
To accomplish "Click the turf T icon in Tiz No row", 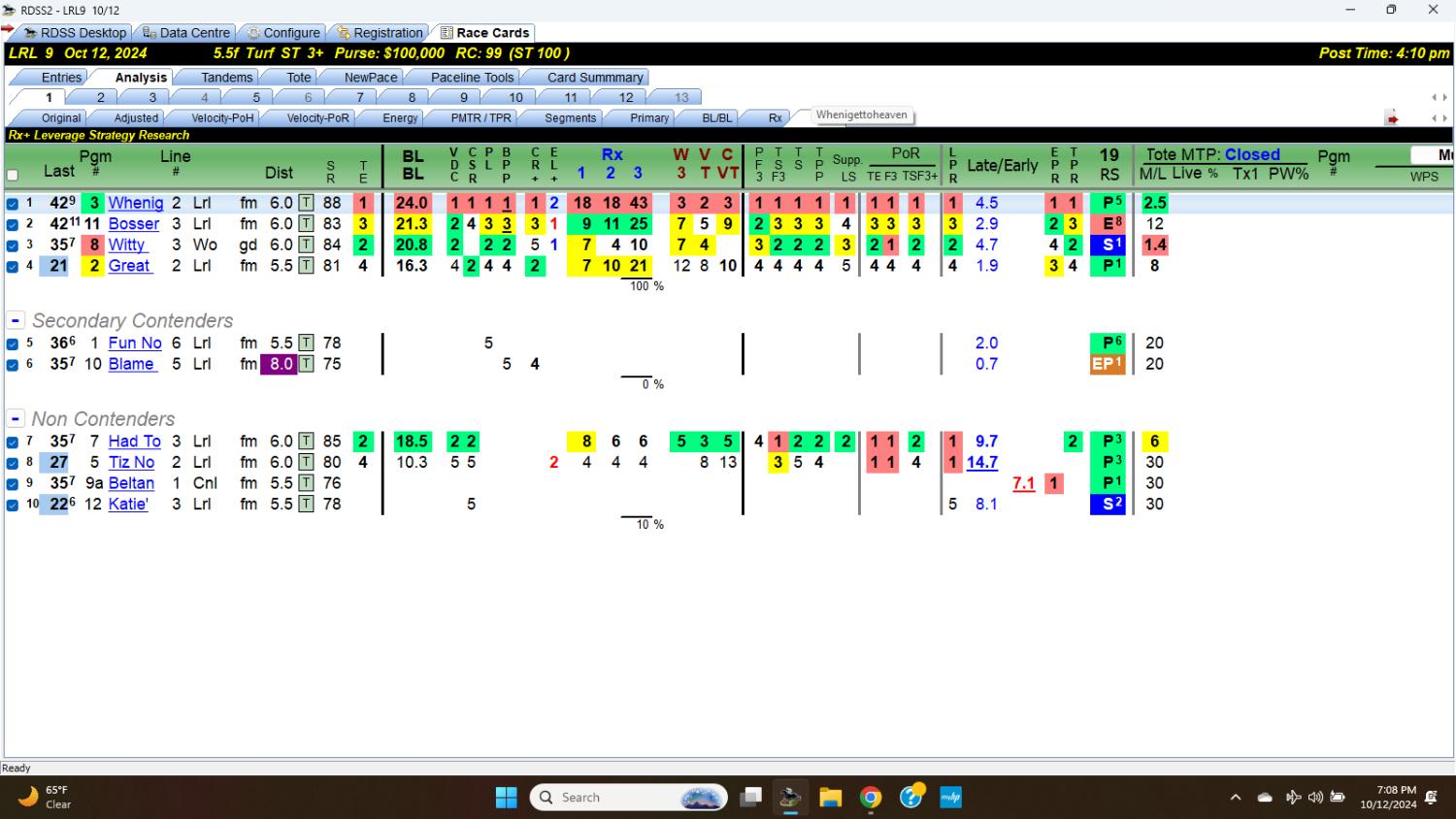I will [306, 462].
